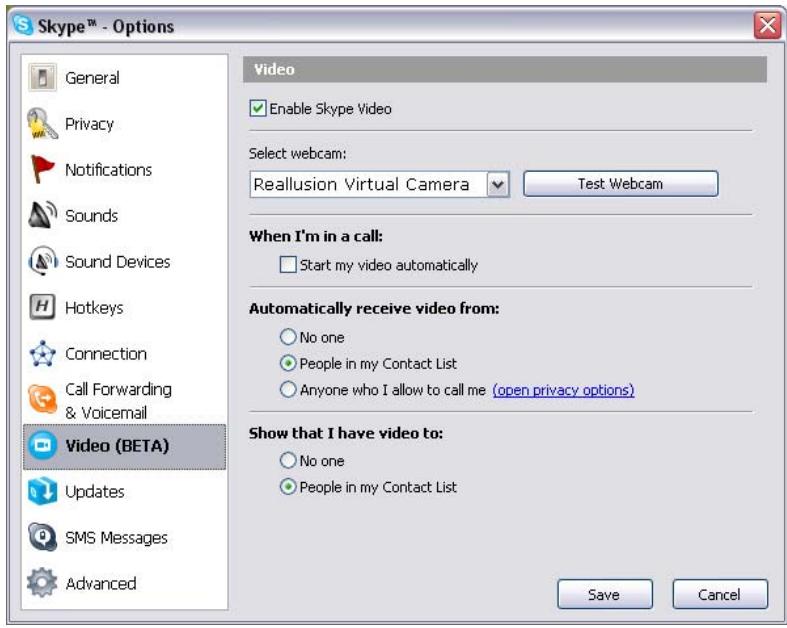Click the General switch icon in sidebar
This screenshot has width=787, height=628.
tap(43, 78)
